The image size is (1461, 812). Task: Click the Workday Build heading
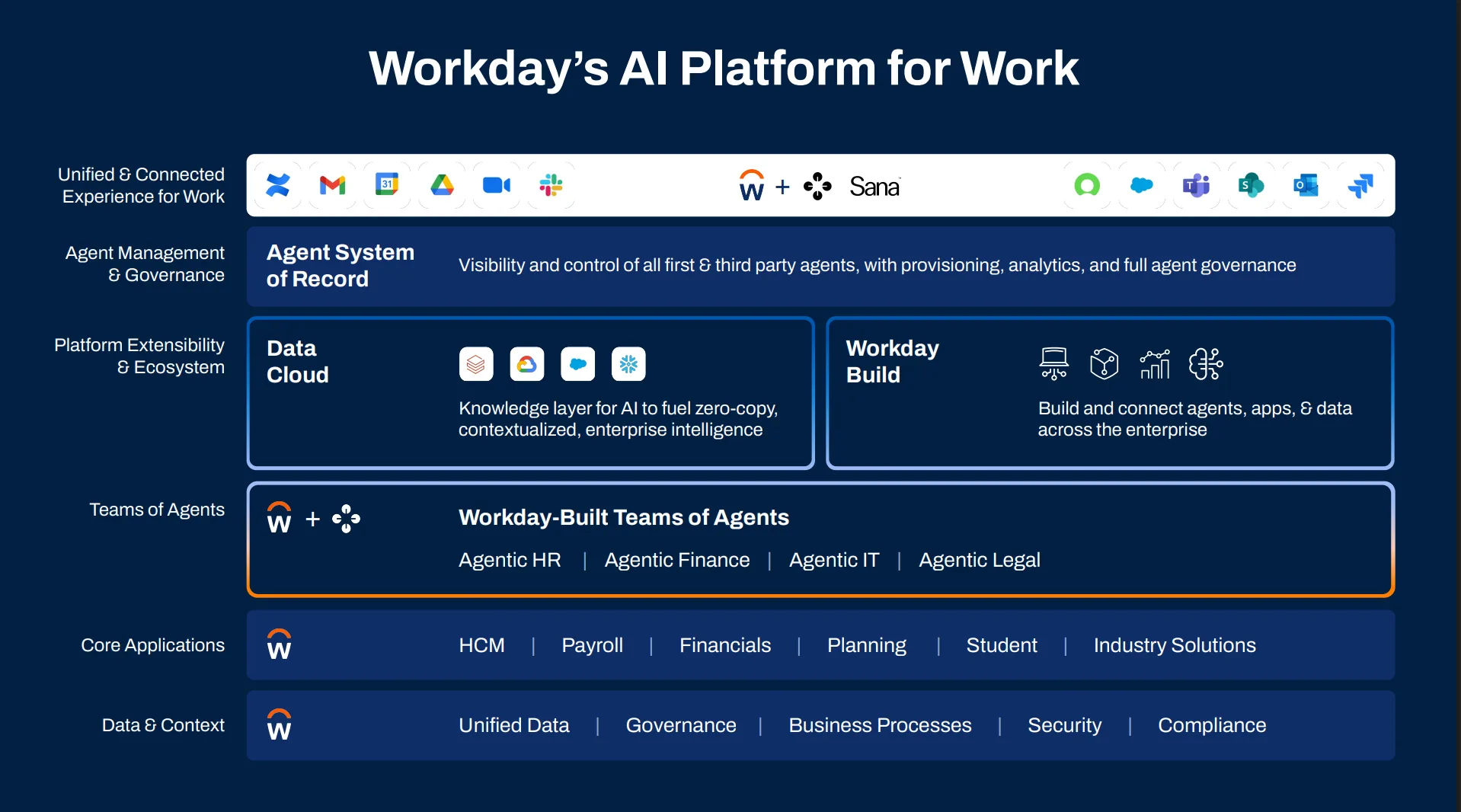point(892,361)
